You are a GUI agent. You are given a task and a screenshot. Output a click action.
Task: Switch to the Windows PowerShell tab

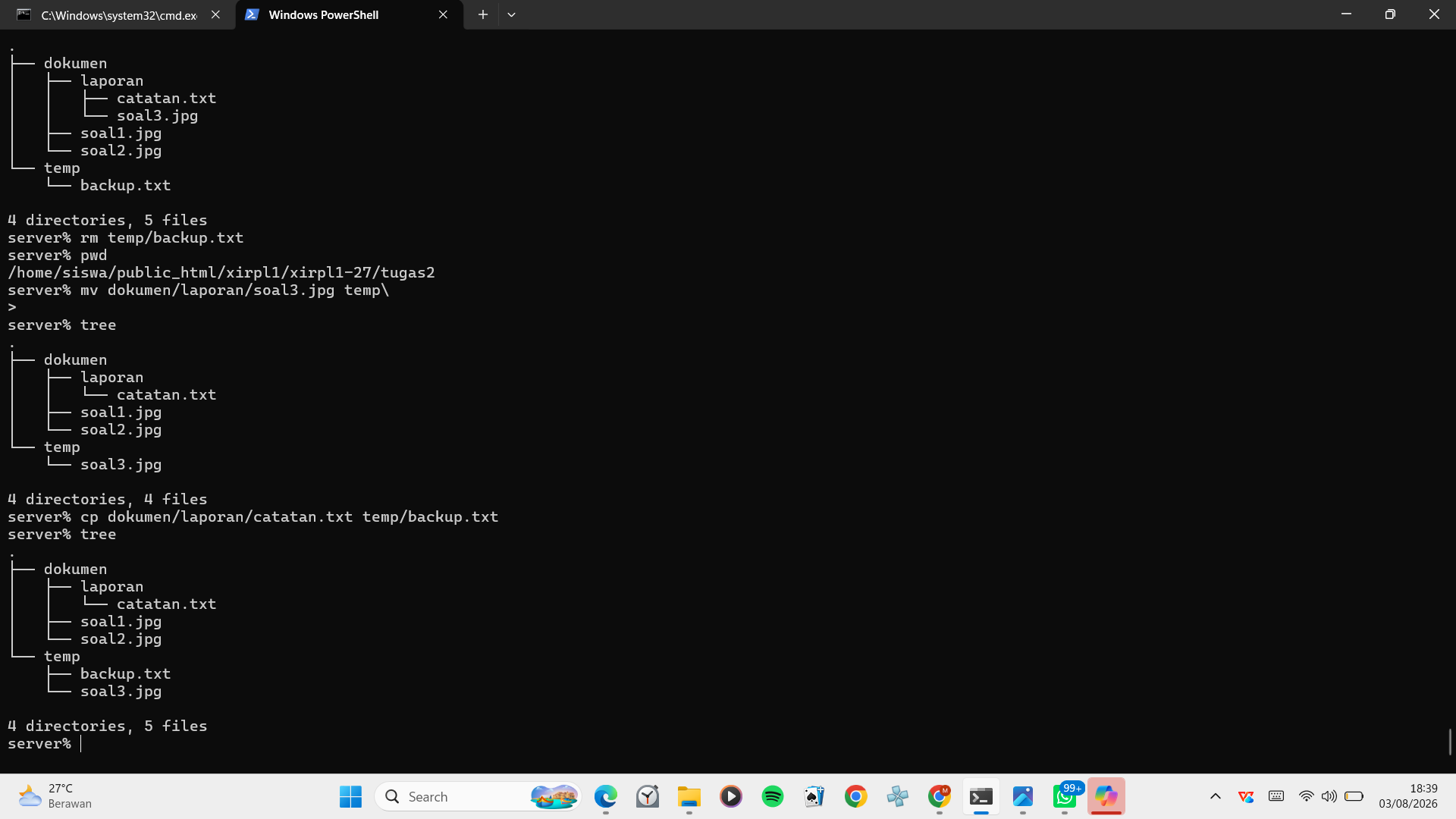point(349,14)
